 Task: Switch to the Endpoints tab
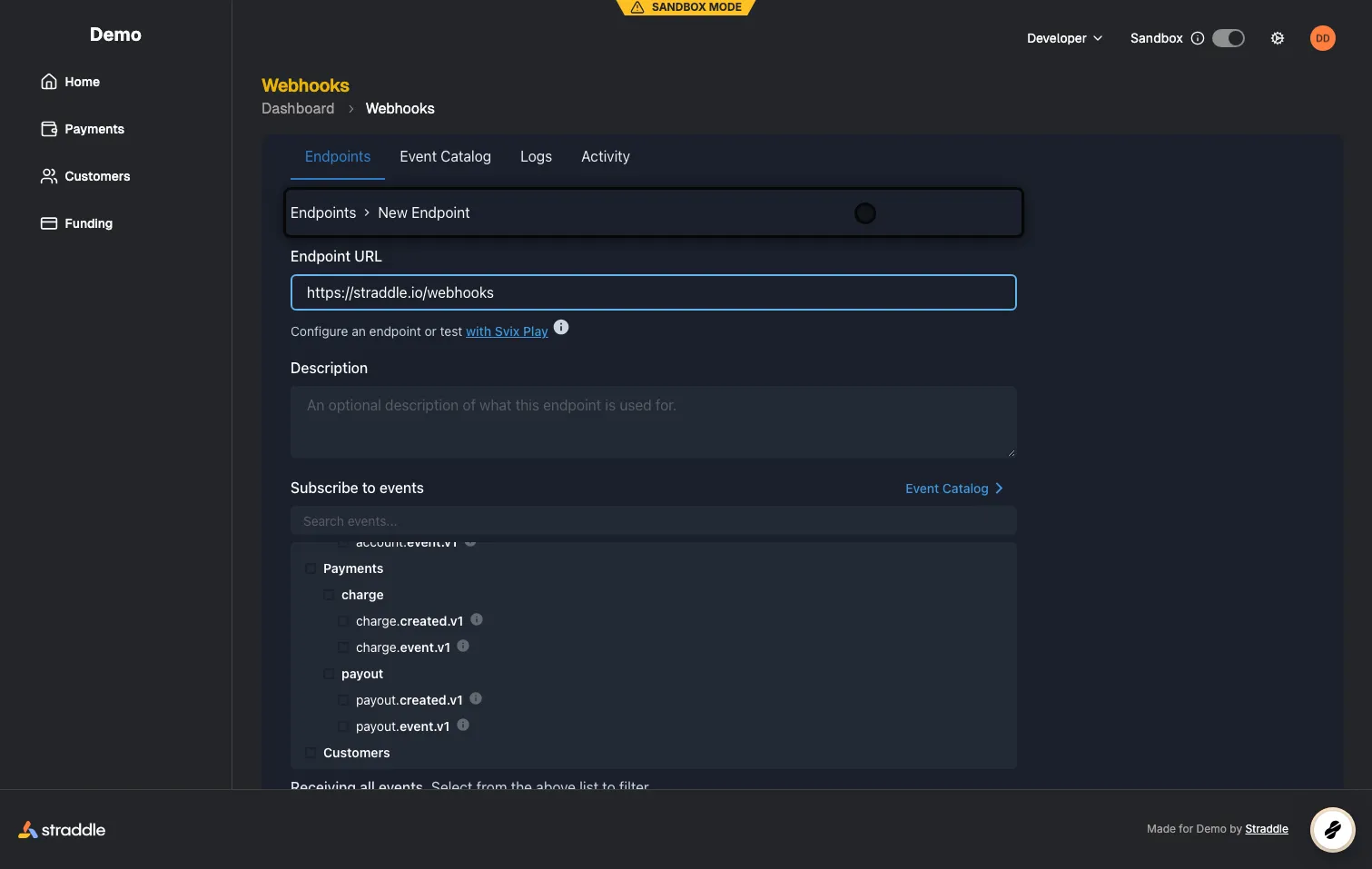(x=338, y=156)
